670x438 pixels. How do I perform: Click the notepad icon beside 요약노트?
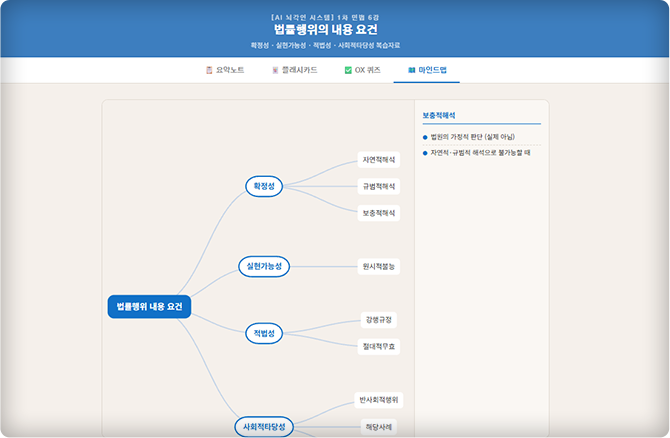209,70
